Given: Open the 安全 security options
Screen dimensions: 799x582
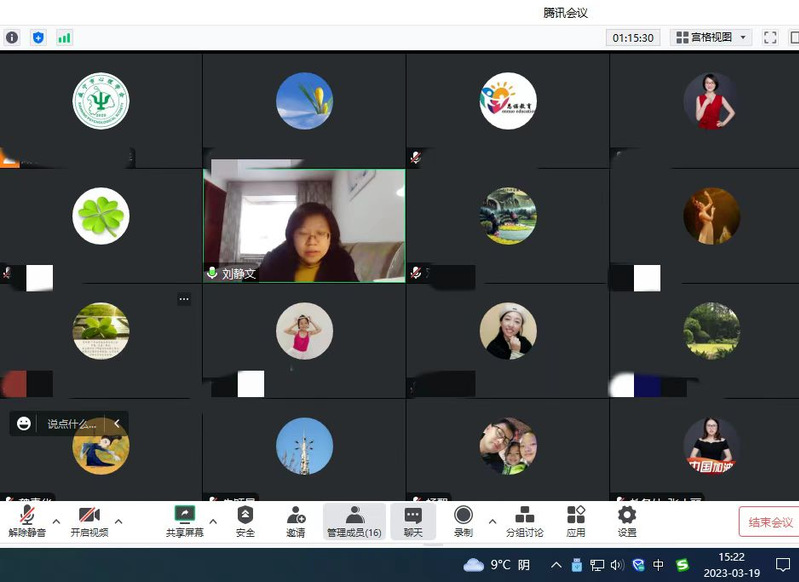Looking at the screenshot, I should (245, 521).
